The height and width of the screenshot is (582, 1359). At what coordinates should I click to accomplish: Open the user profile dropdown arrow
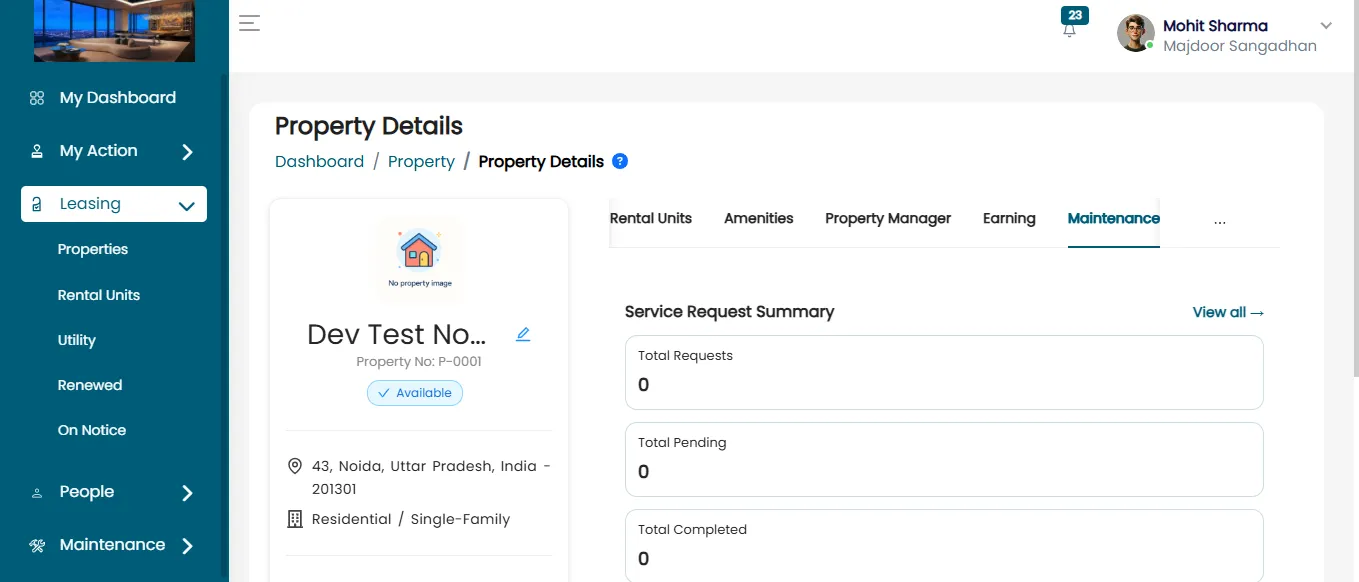[x=1326, y=26]
